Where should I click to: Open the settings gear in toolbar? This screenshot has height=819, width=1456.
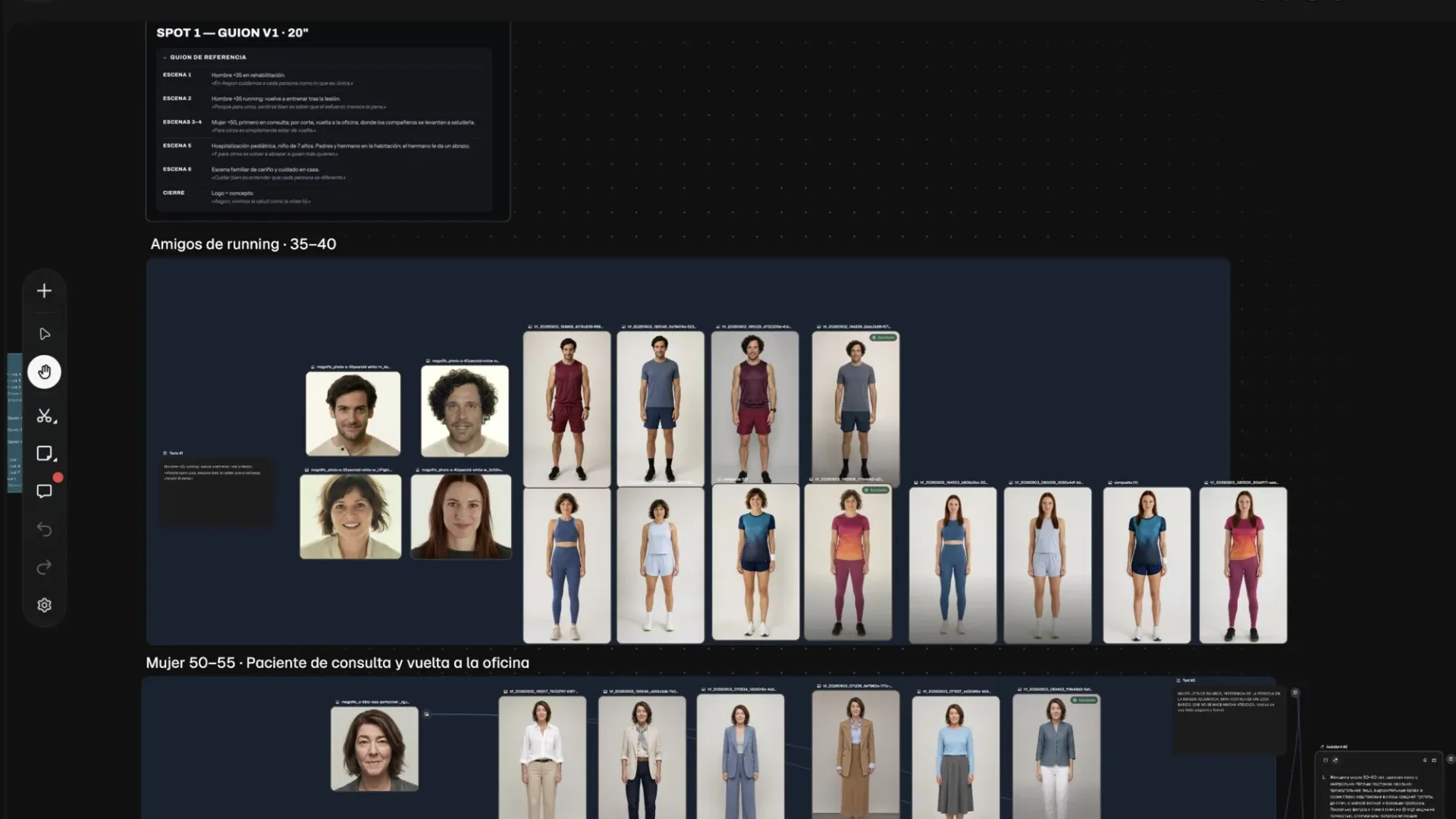pos(44,605)
